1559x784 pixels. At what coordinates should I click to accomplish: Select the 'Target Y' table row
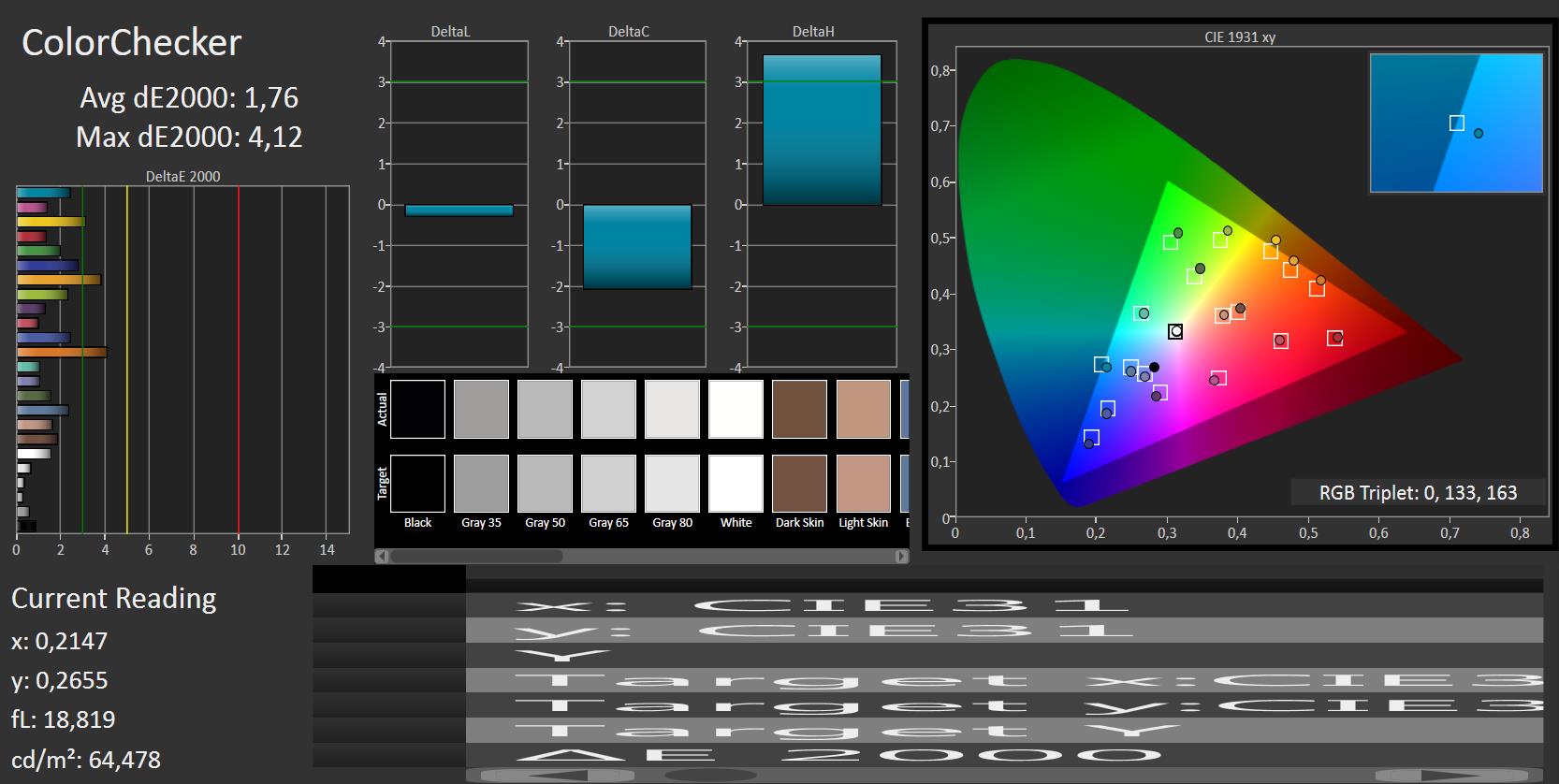coord(927,731)
